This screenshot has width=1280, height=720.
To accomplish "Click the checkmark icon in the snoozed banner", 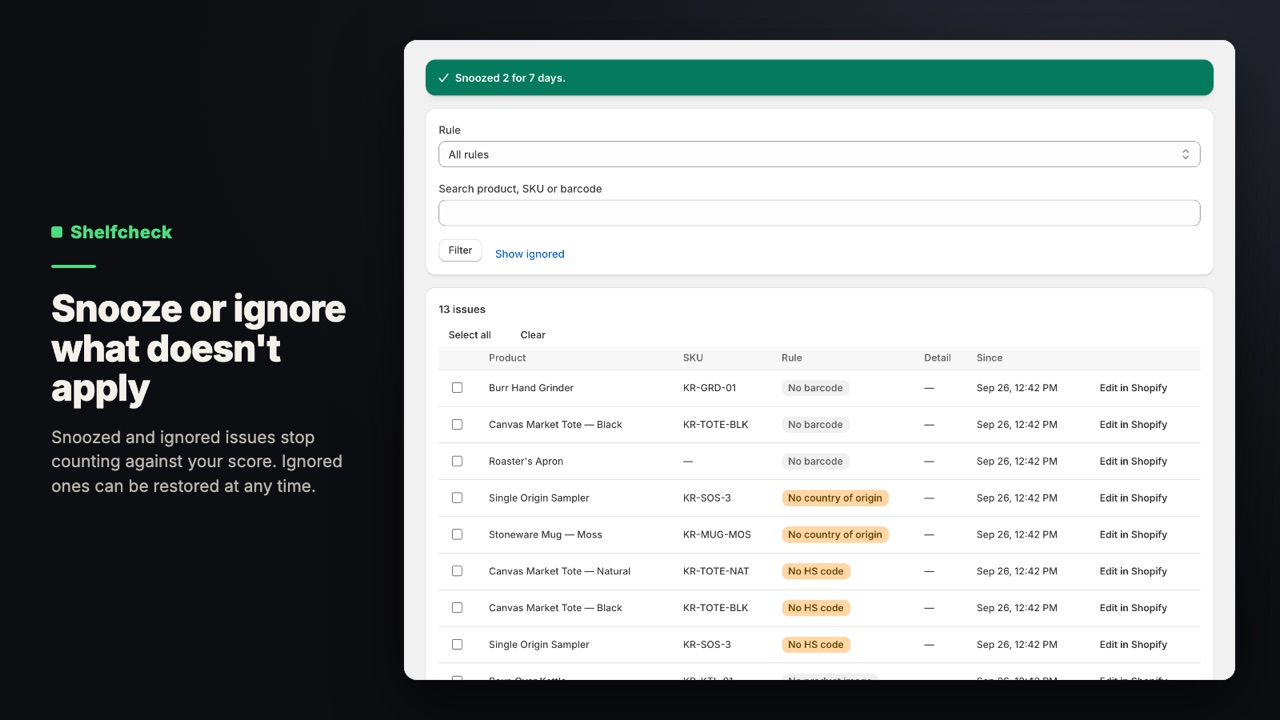I will (443, 78).
